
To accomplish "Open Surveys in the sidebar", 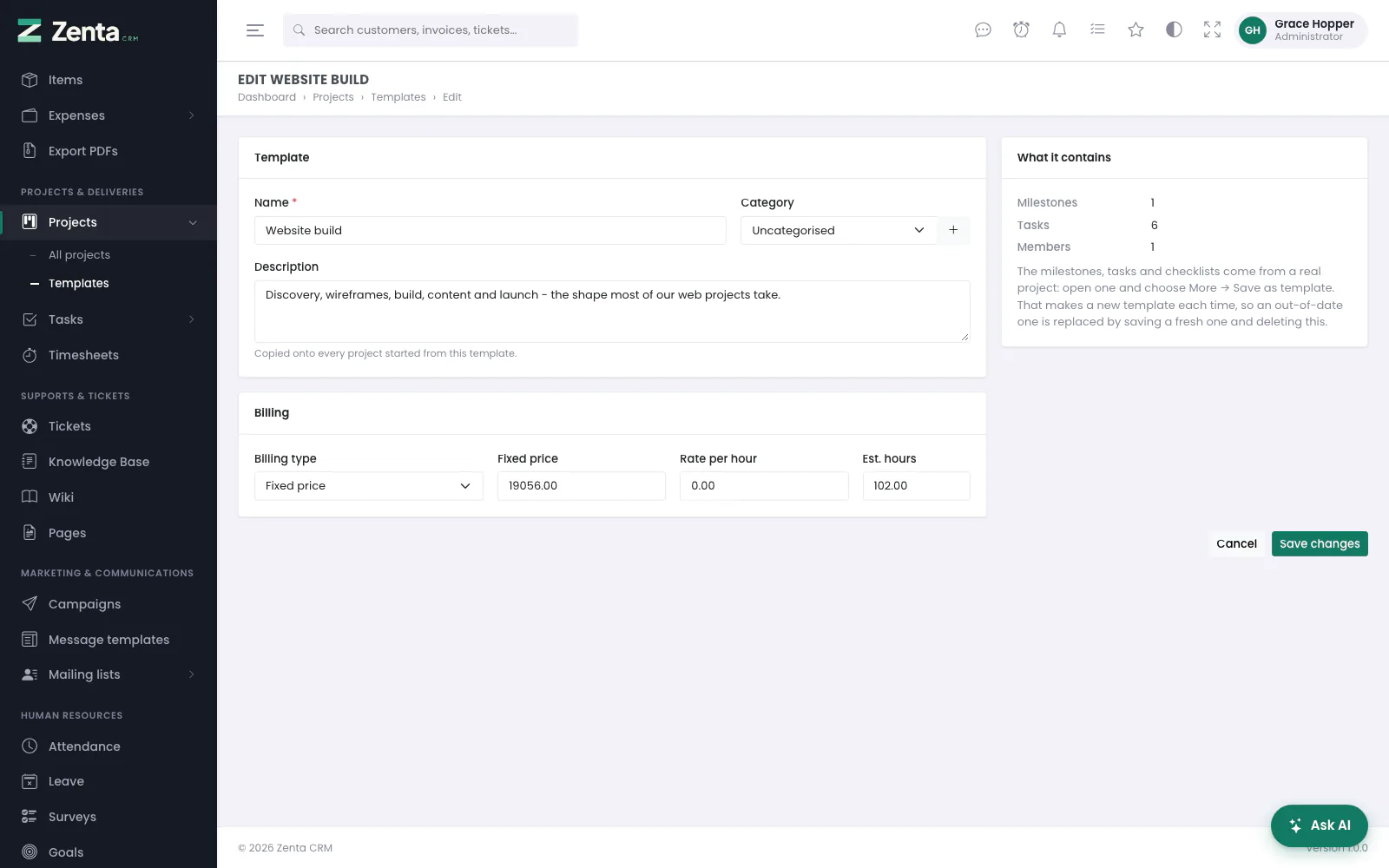I will tap(109, 817).
